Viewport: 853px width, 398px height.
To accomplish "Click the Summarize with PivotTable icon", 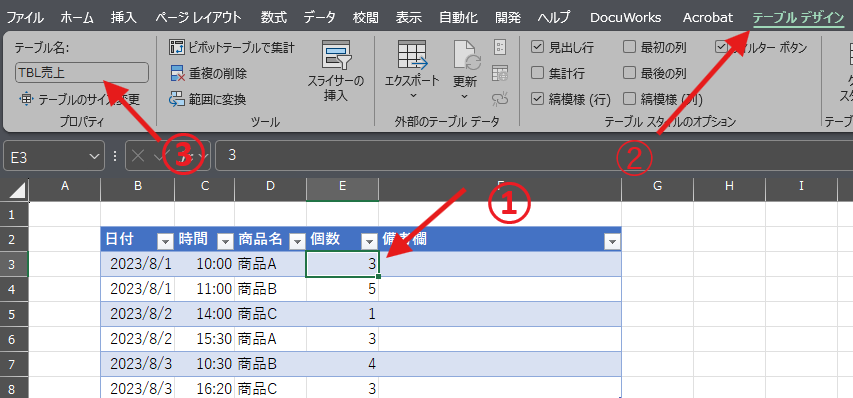I will pos(177,48).
